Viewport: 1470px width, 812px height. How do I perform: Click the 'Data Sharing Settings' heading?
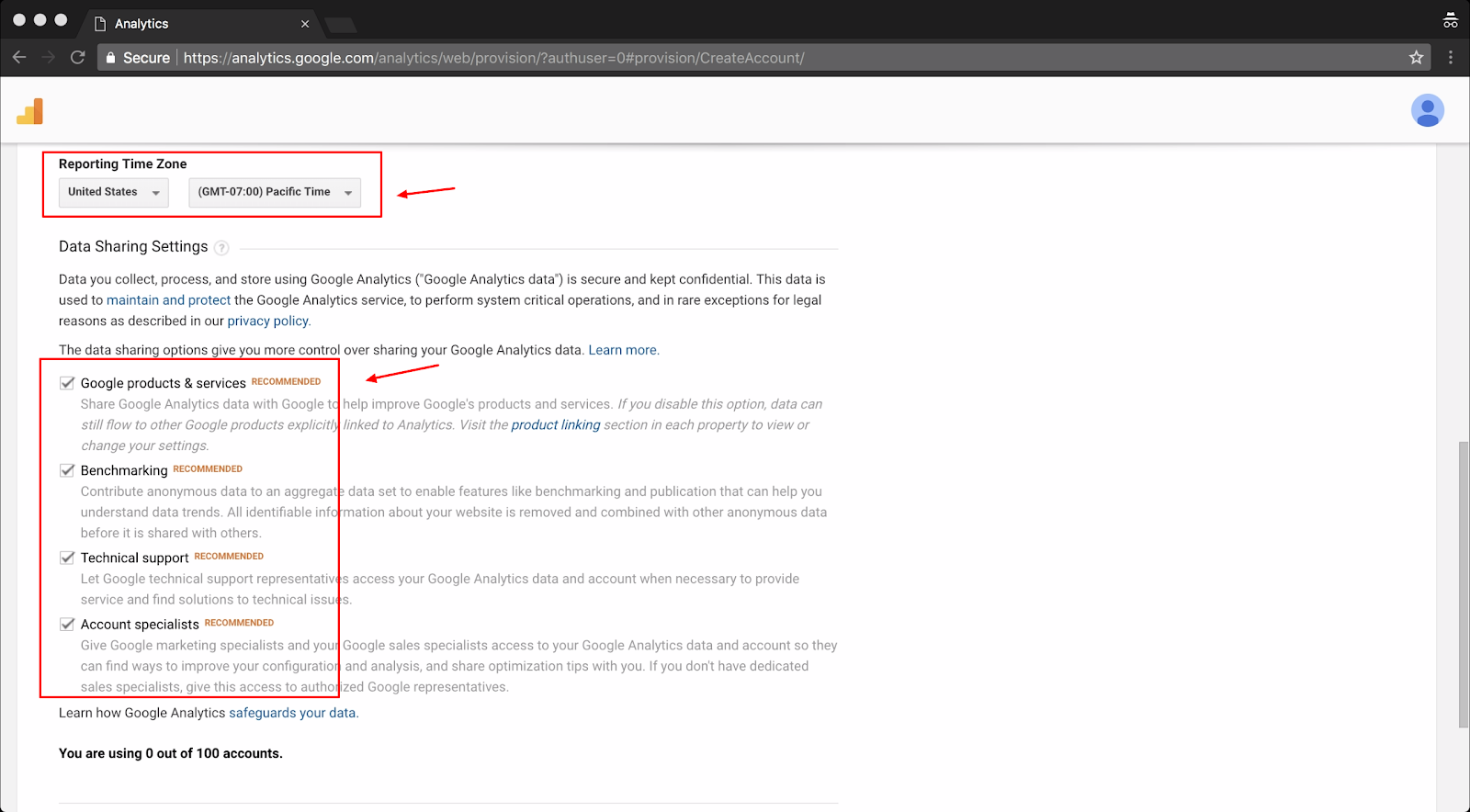[133, 246]
